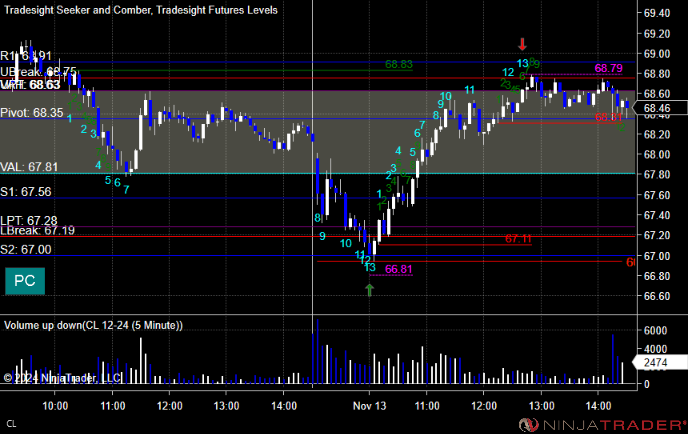
Task: Click the magenta 68.79 target label
Action: (609, 68)
